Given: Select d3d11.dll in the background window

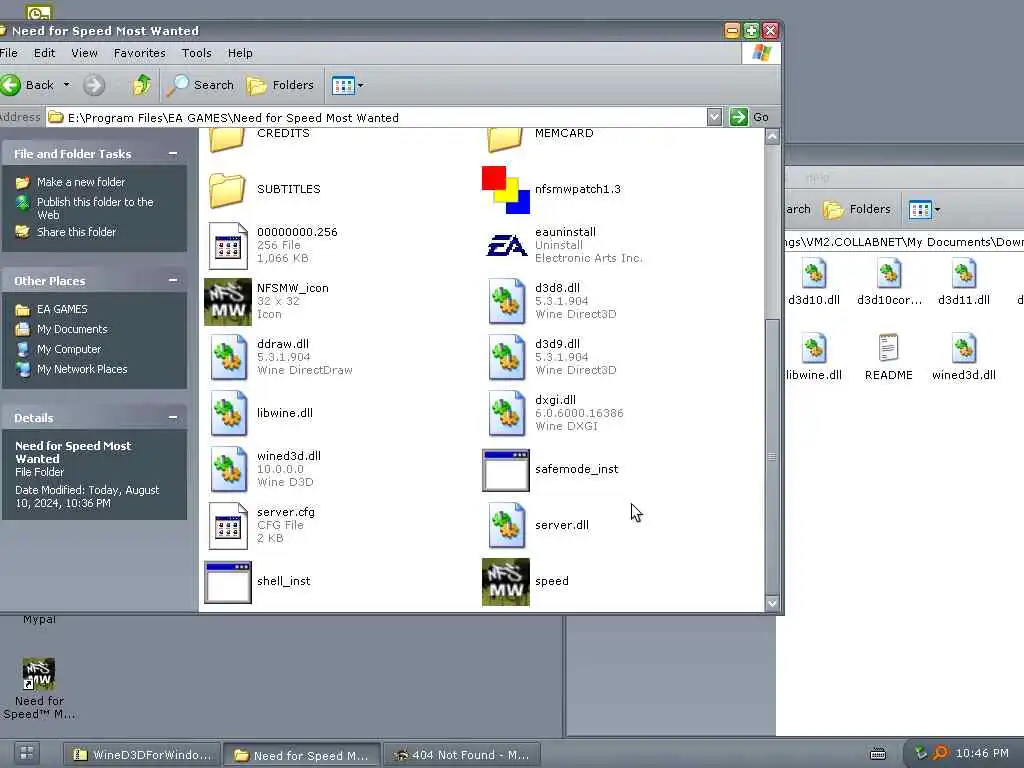Looking at the screenshot, I should click(963, 283).
